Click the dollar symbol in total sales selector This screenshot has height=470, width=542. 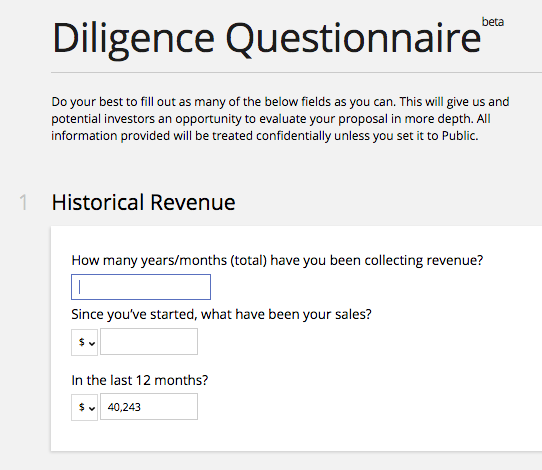click(82, 342)
